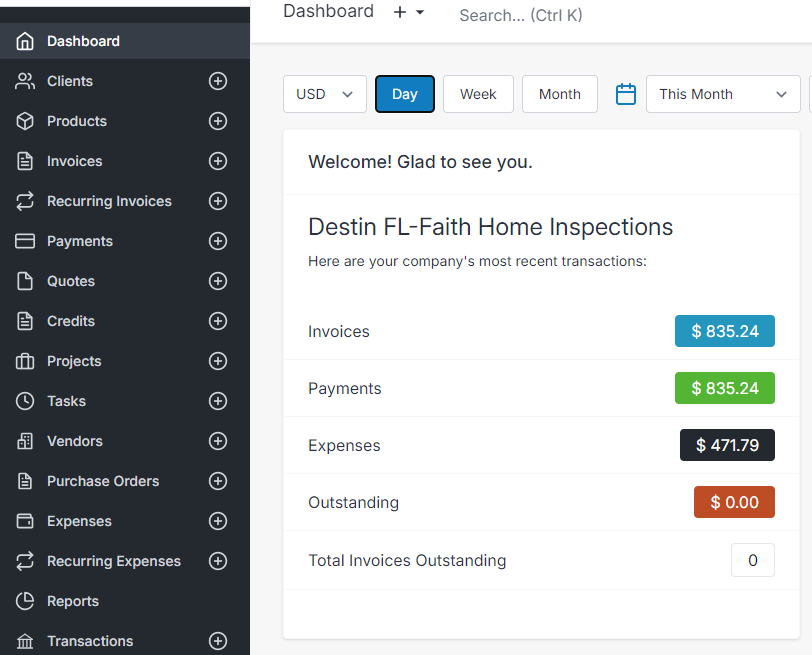Open the quick-add plus dropdown near Dashboard title

click(409, 12)
